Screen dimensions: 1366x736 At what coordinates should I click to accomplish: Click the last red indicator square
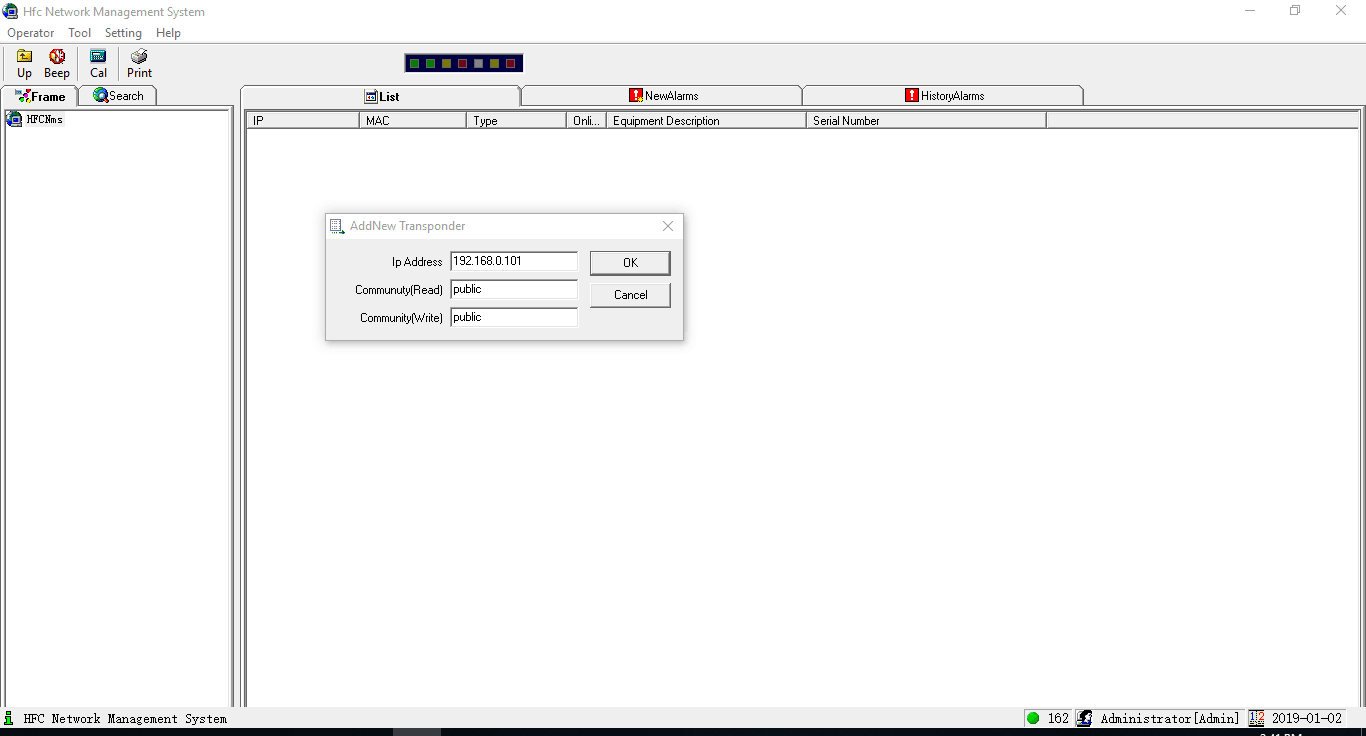[510, 63]
